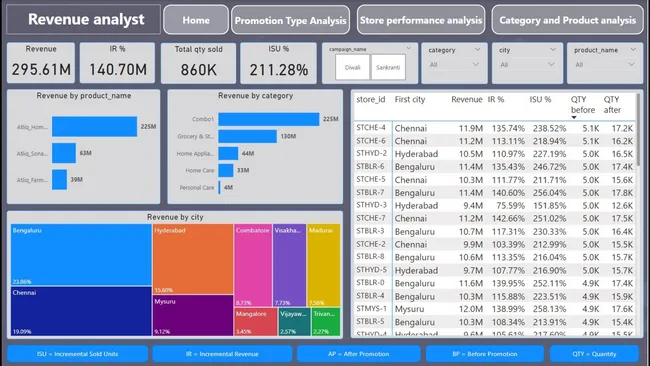
Task: Collapse the category slicer header chevron
Action: click(x=477, y=49)
